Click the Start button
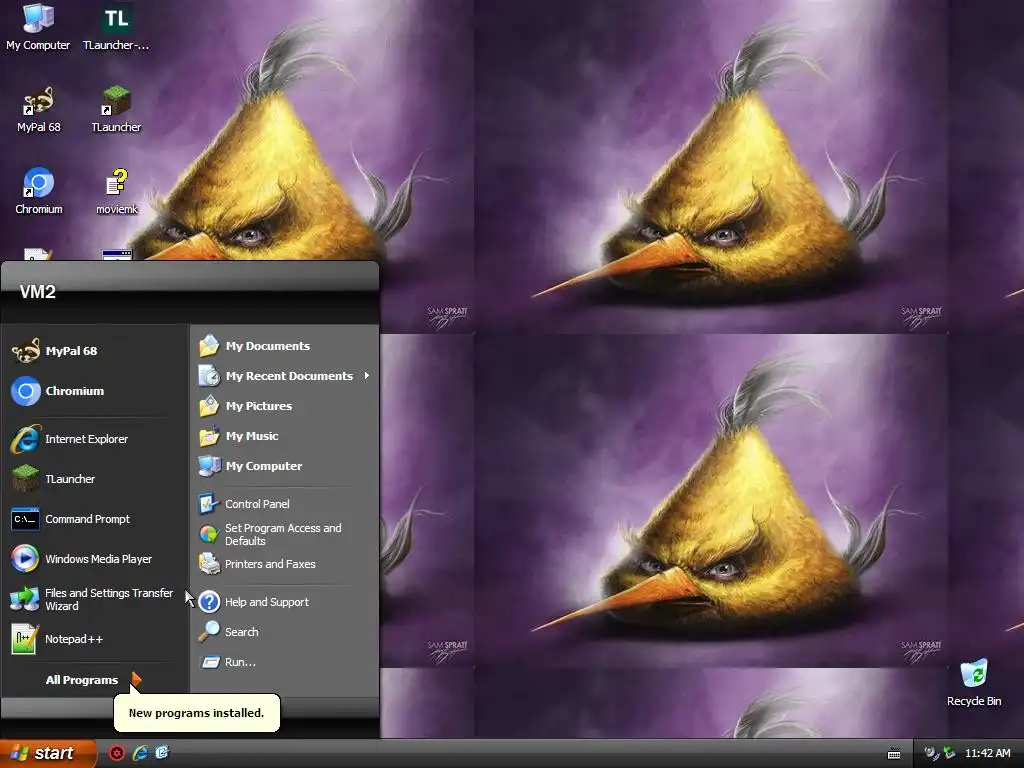Image resolution: width=1024 pixels, height=768 pixels. [x=48, y=753]
